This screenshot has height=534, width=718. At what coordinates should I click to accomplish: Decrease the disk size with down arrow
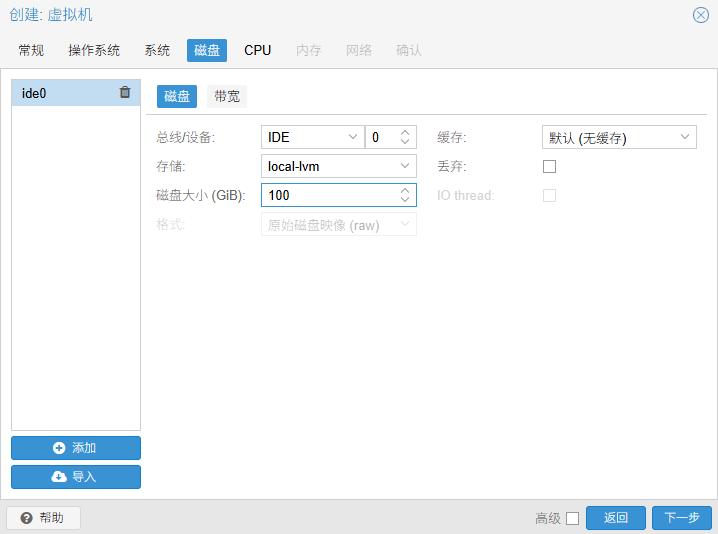click(x=405, y=200)
